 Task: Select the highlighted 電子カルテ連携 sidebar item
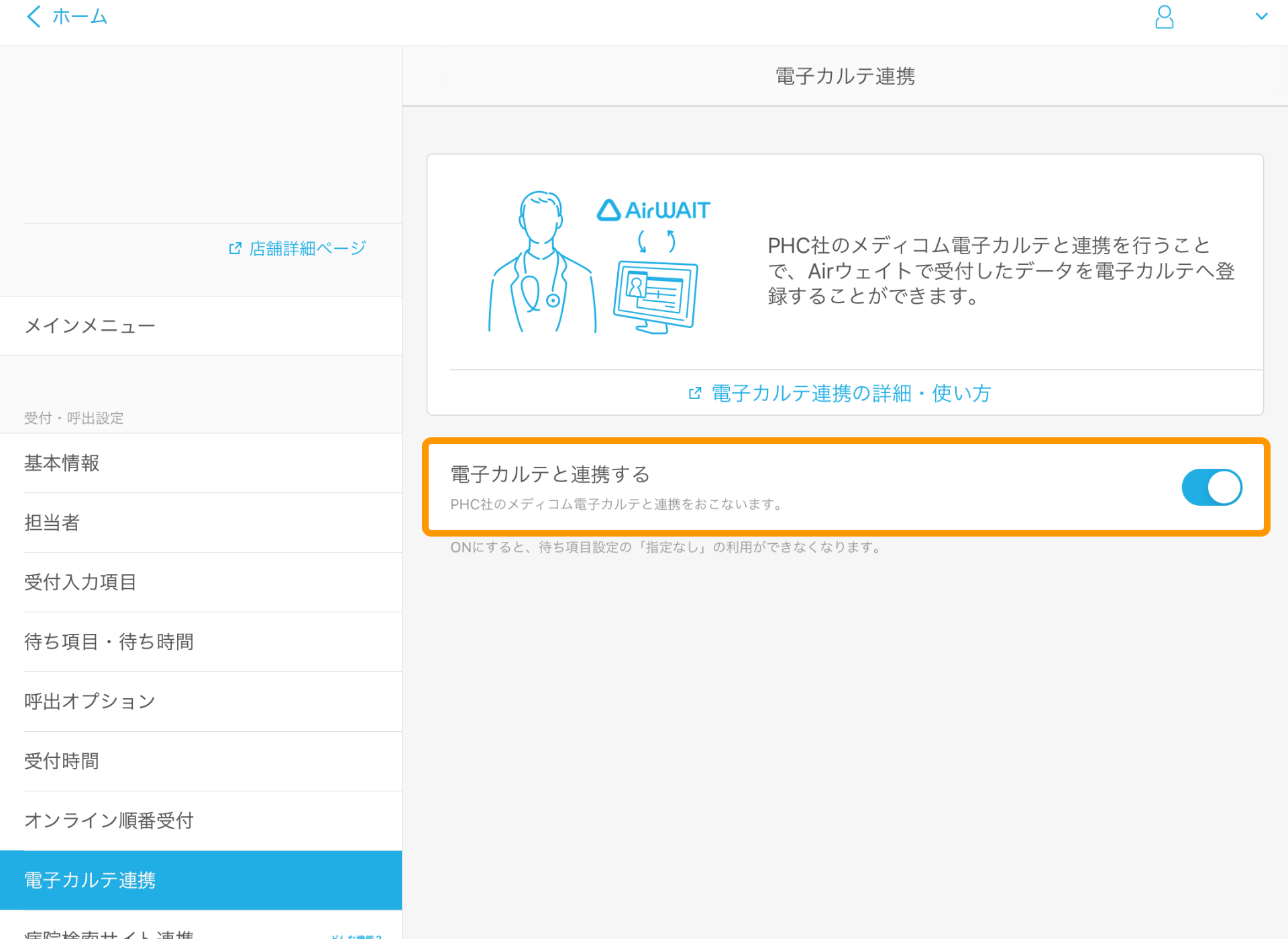[x=201, y=881]
